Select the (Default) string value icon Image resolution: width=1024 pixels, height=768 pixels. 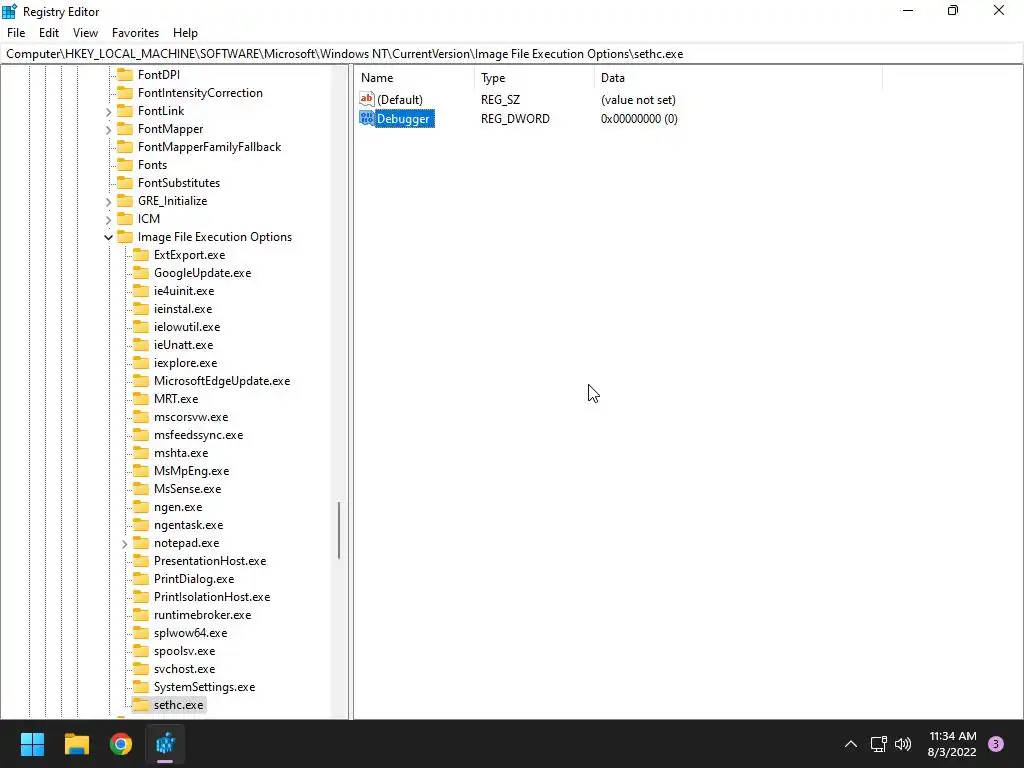point(367,99)
